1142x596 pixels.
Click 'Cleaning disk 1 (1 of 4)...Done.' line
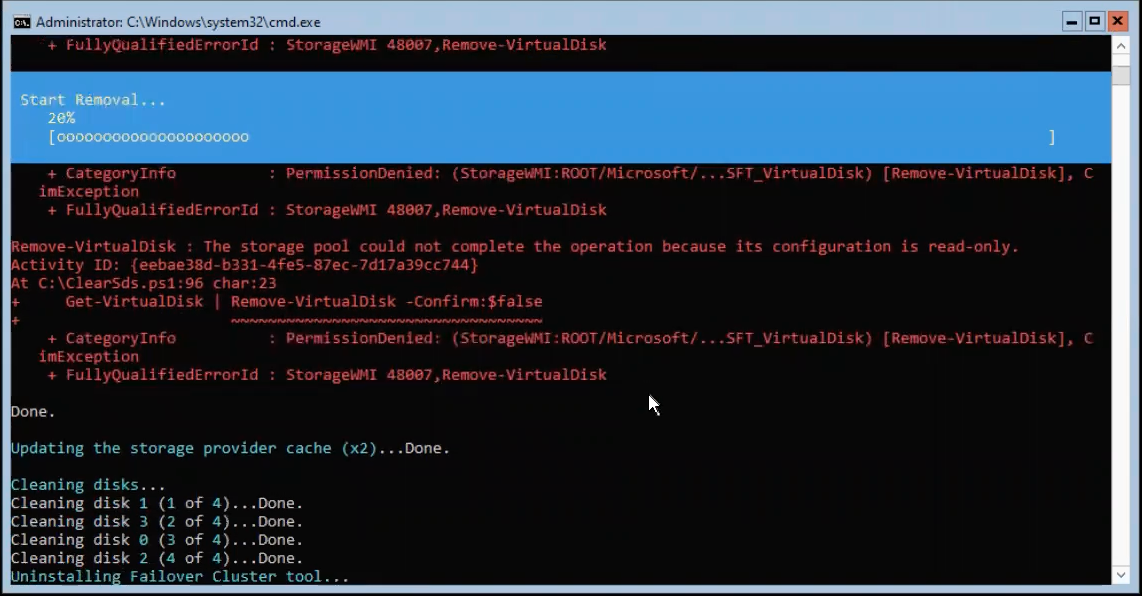point(157,503)
